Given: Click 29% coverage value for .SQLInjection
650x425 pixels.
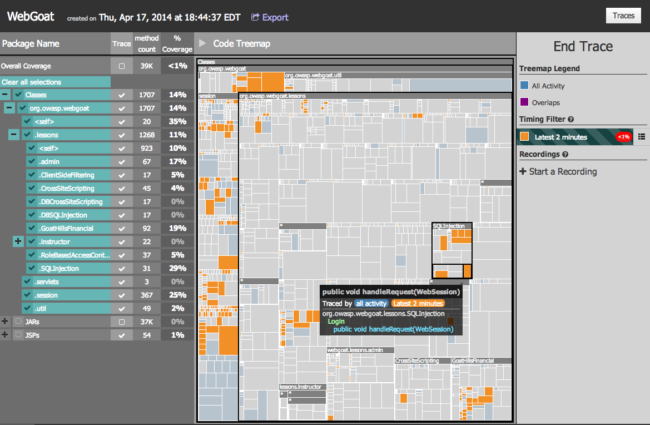Looking at the screenshot, I should click(x=177, y=268).
